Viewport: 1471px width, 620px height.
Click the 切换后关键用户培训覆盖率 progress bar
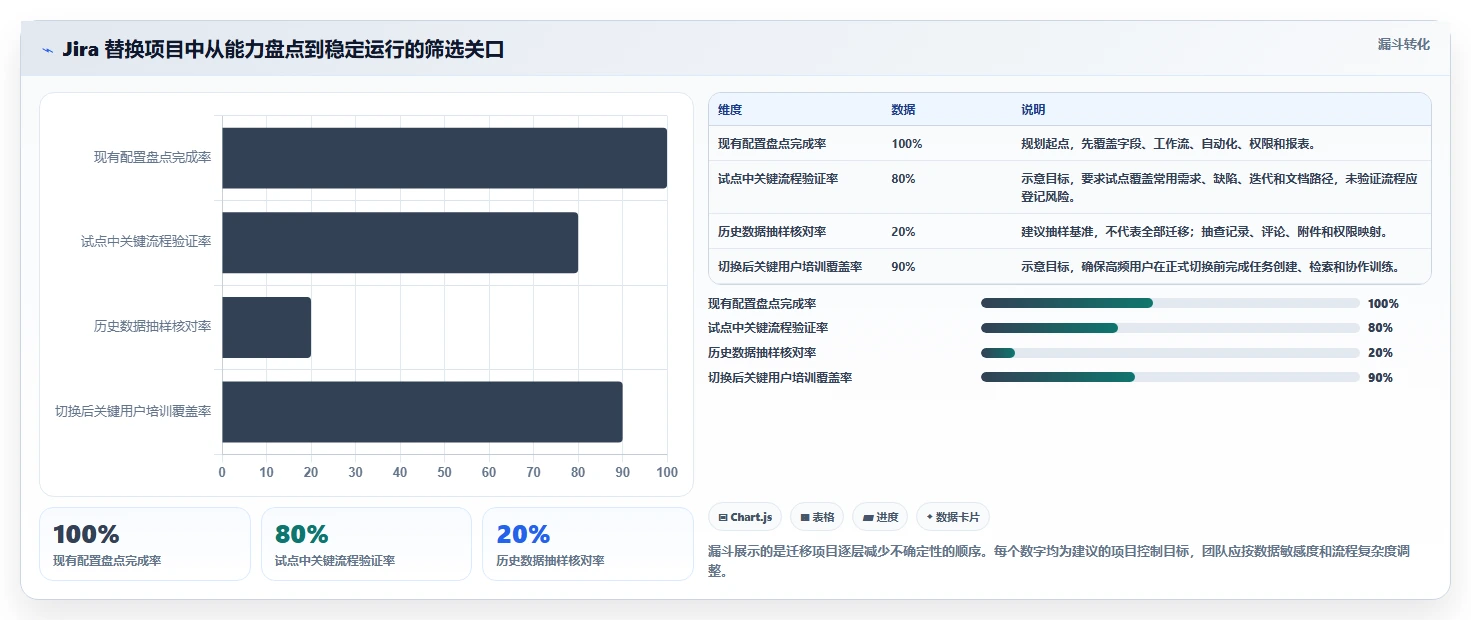click(1170, 377)
